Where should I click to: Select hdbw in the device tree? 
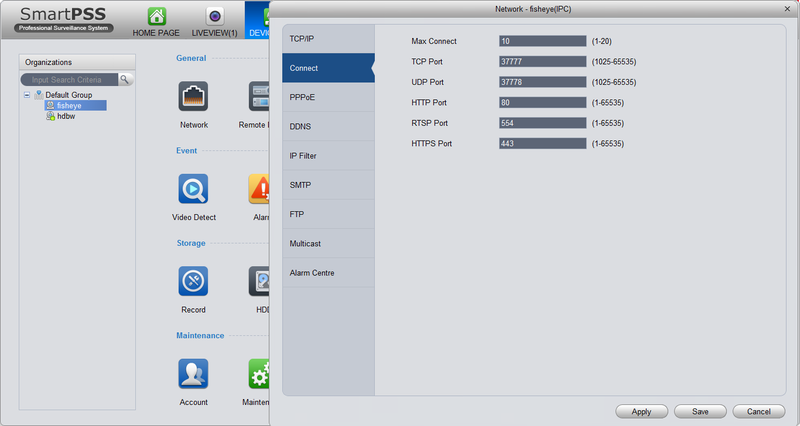pyautogui.click(x=66, y=116)
